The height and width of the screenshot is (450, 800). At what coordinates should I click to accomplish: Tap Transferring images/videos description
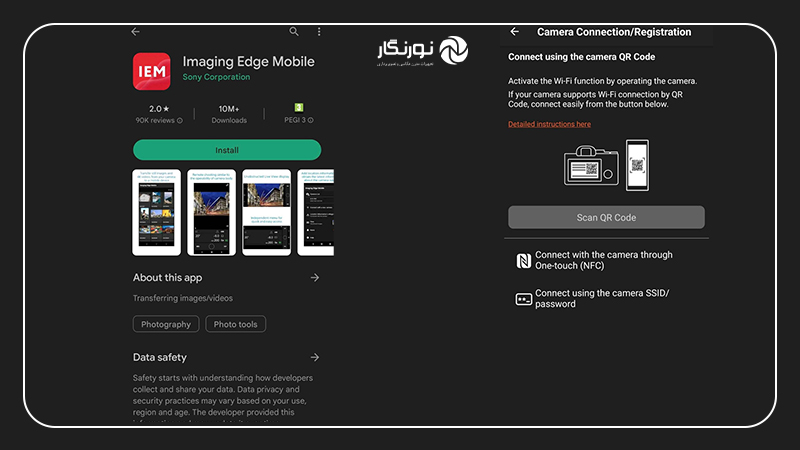tap(183, 298)
